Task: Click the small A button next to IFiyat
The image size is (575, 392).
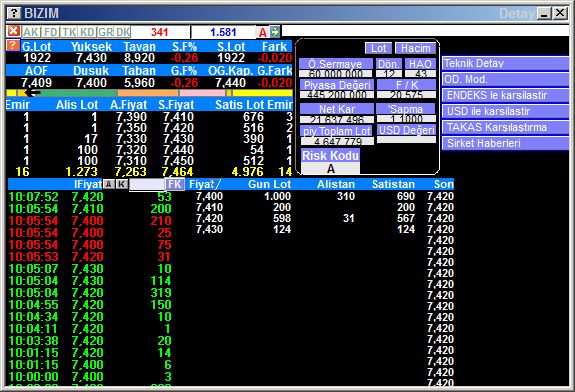Action: point(109,184)
